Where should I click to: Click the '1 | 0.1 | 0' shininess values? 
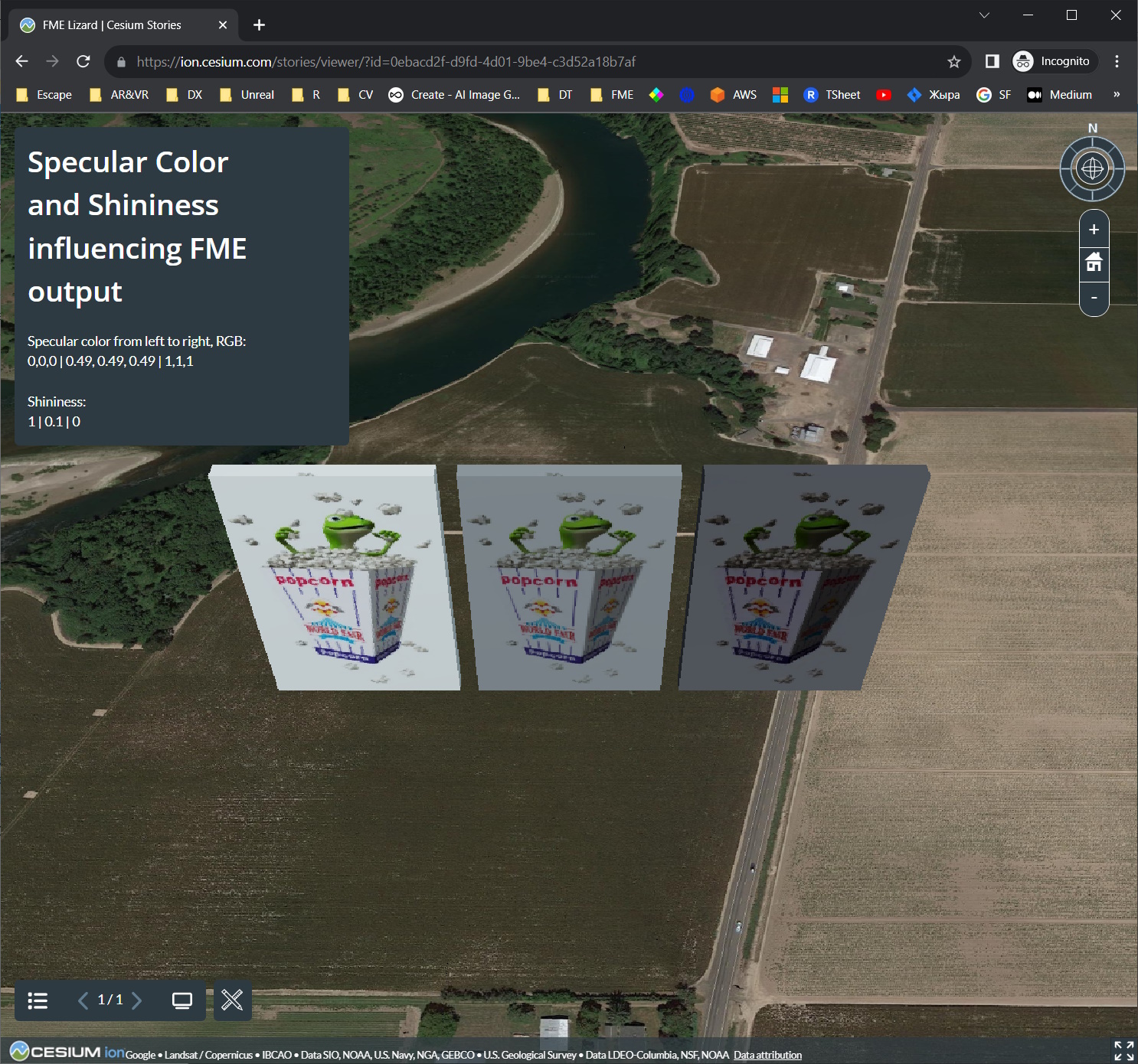coord(54,422)
